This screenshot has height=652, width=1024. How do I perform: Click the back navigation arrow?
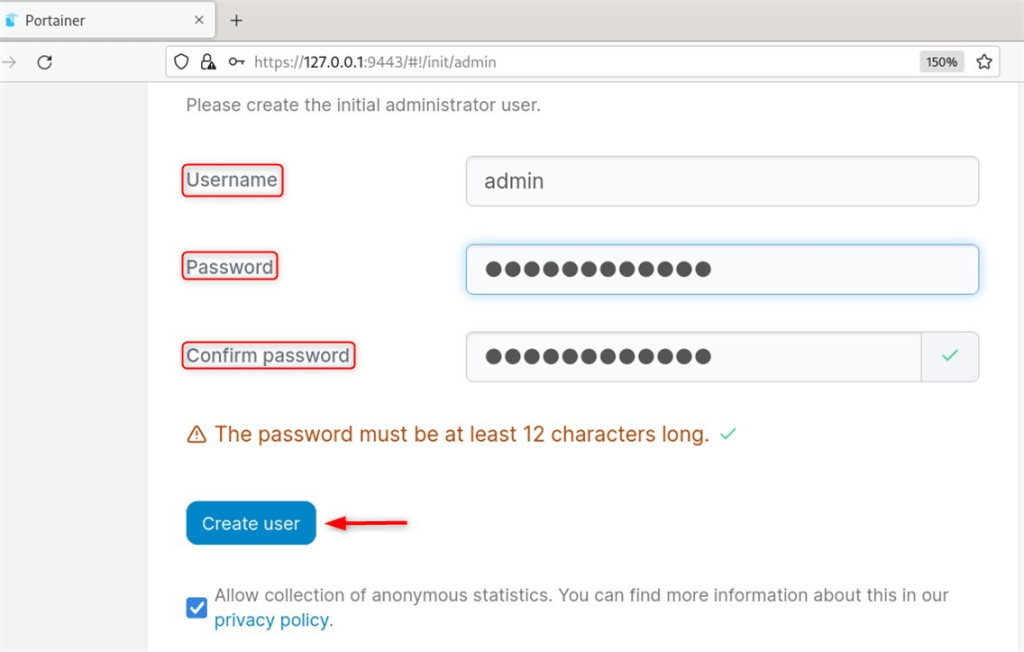[3, 62]
